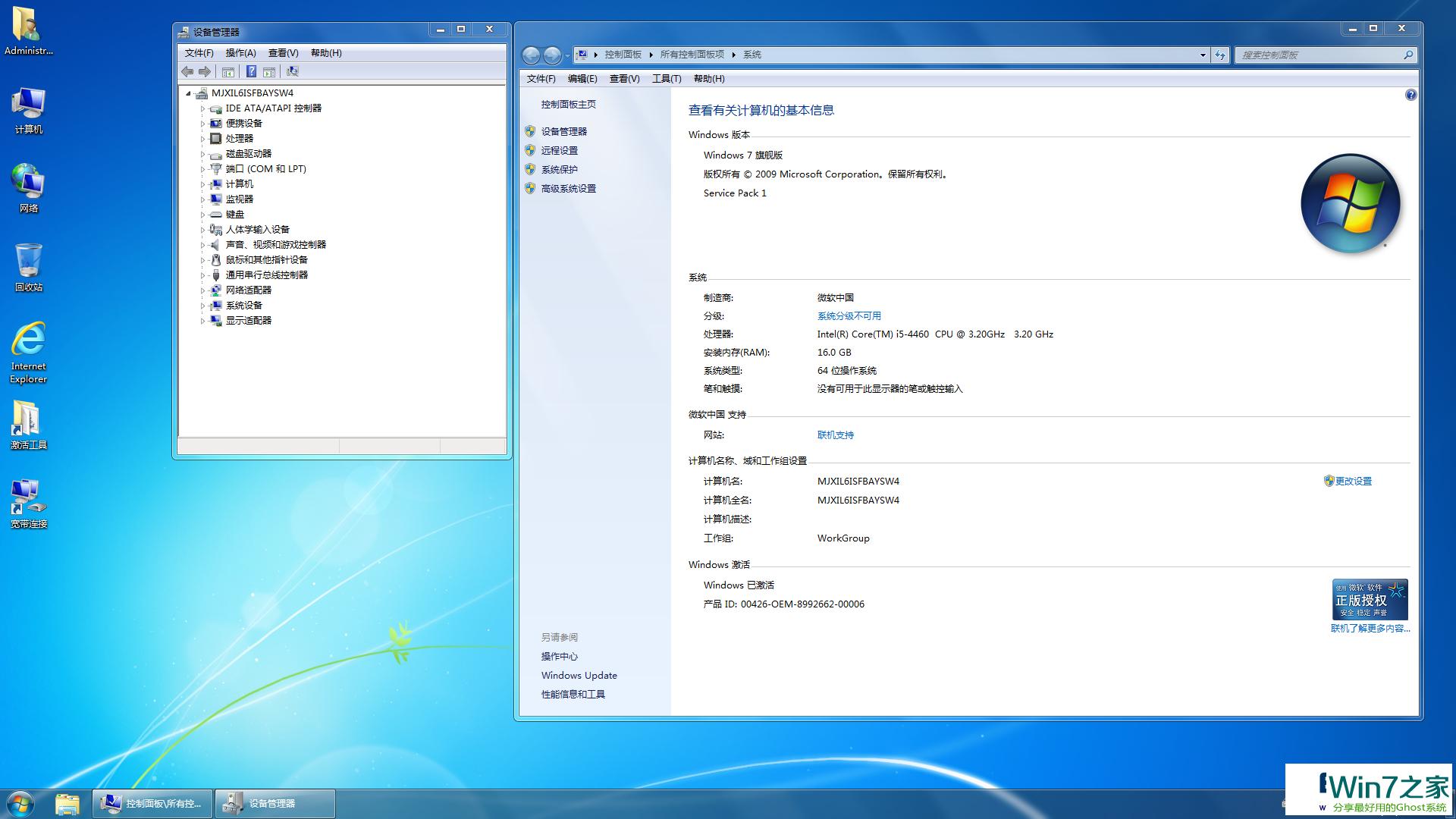Open help via question mark in System window
This screenshot has width=1456, height=819.
click(1410, 95)
